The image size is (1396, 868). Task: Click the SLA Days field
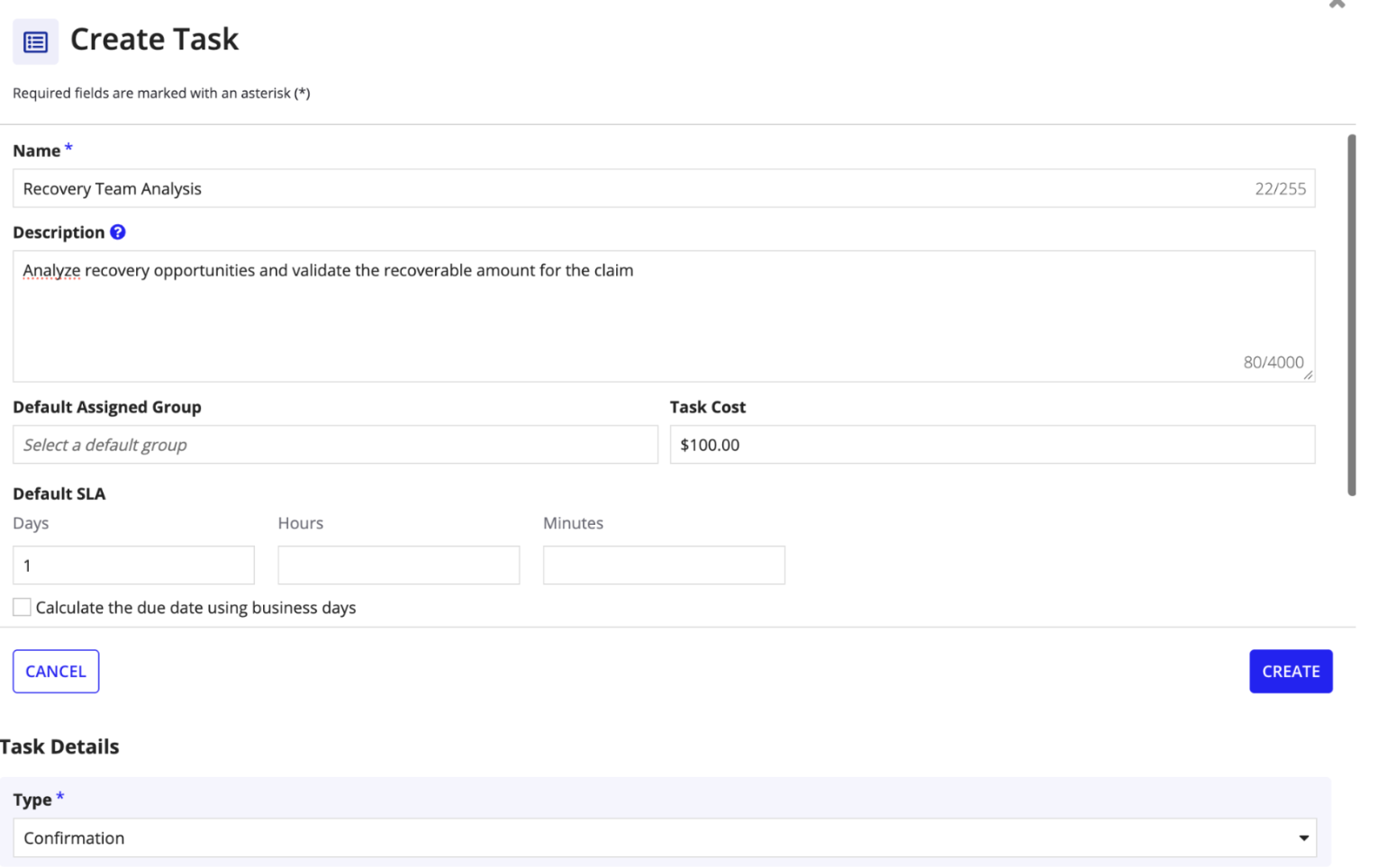pos(133,565)
